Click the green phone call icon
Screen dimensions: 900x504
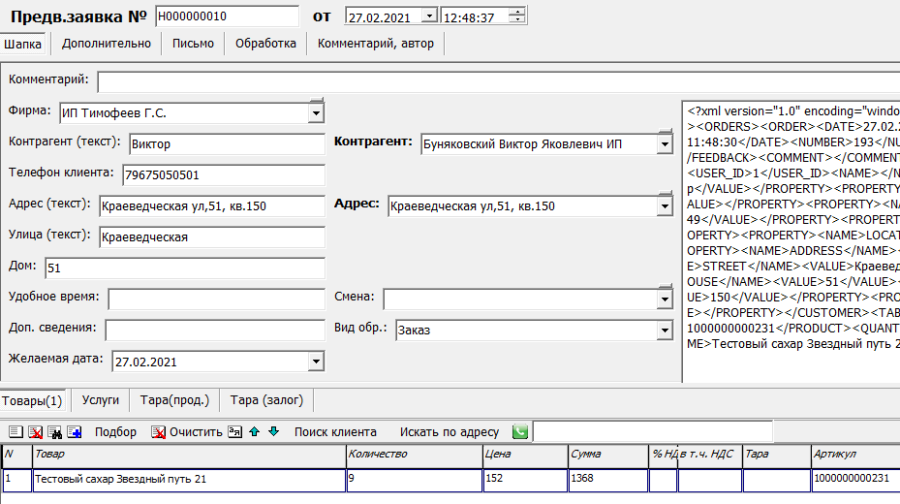pyautogui.click(x=520, y=432)
